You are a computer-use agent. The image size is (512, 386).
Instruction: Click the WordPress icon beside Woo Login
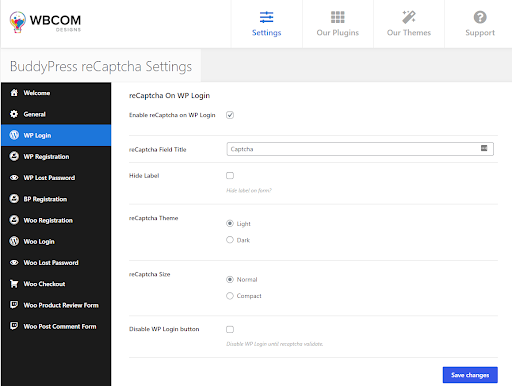[x=14, y=241]
